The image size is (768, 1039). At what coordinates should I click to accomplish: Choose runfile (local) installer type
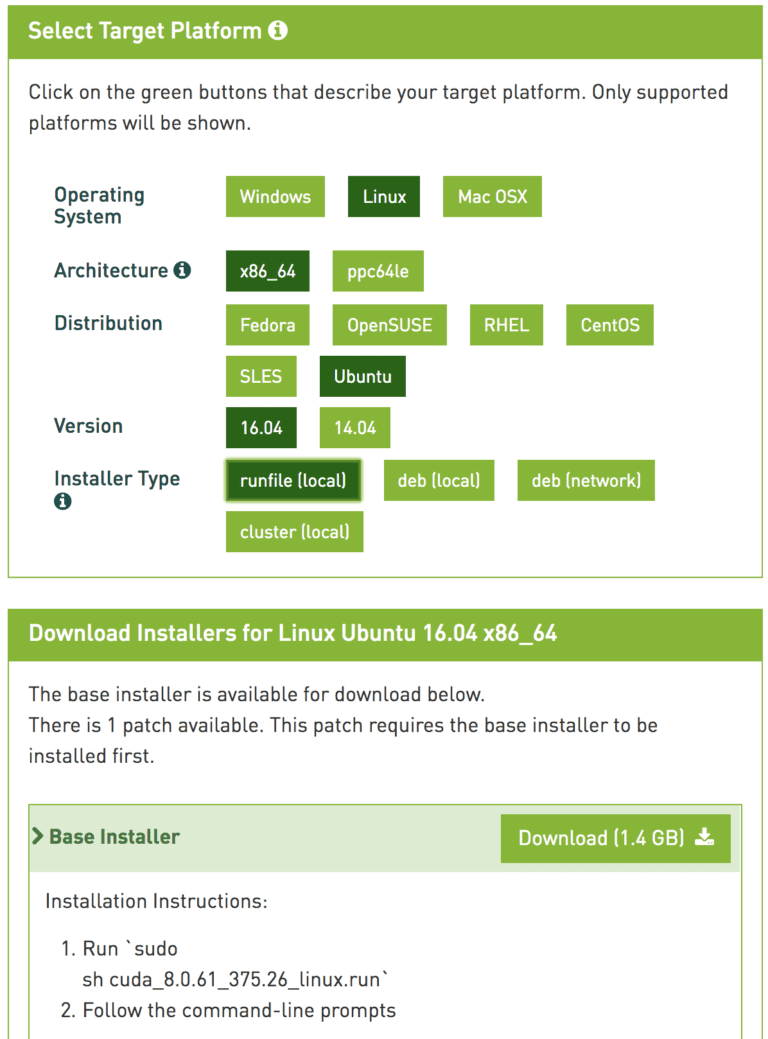point(294,480)
